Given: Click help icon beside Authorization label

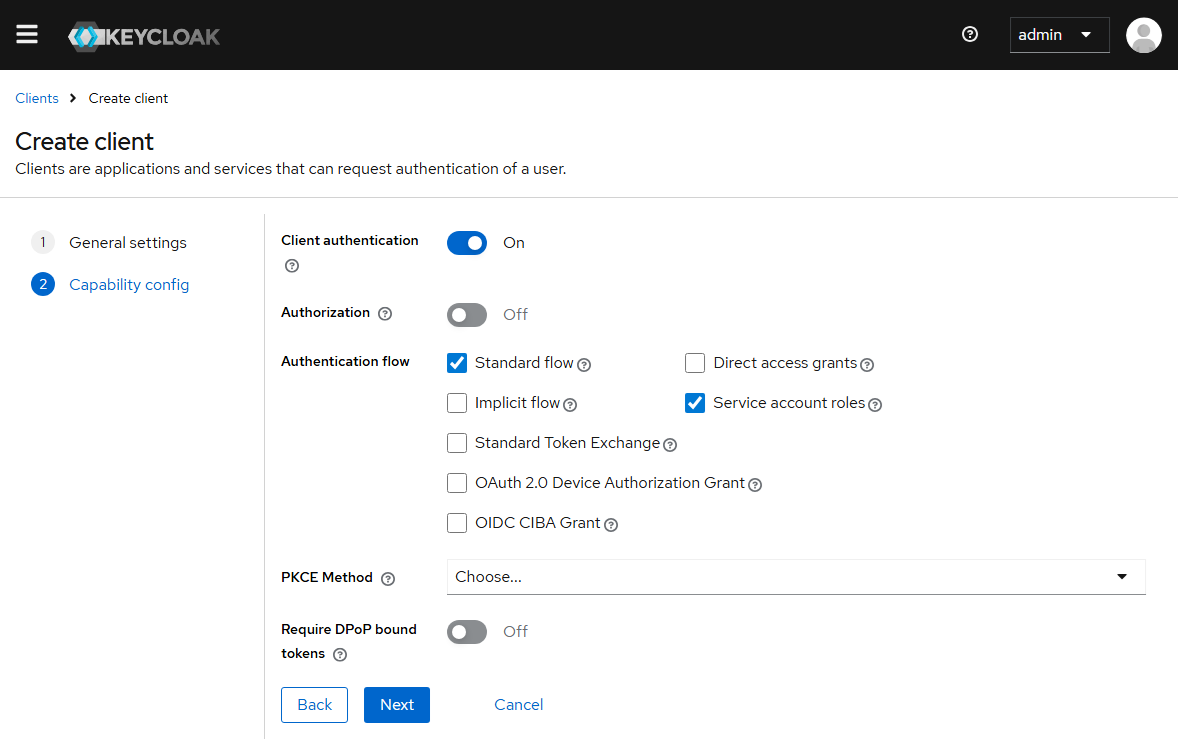Looking at the screenshot, I should (385, 314).
